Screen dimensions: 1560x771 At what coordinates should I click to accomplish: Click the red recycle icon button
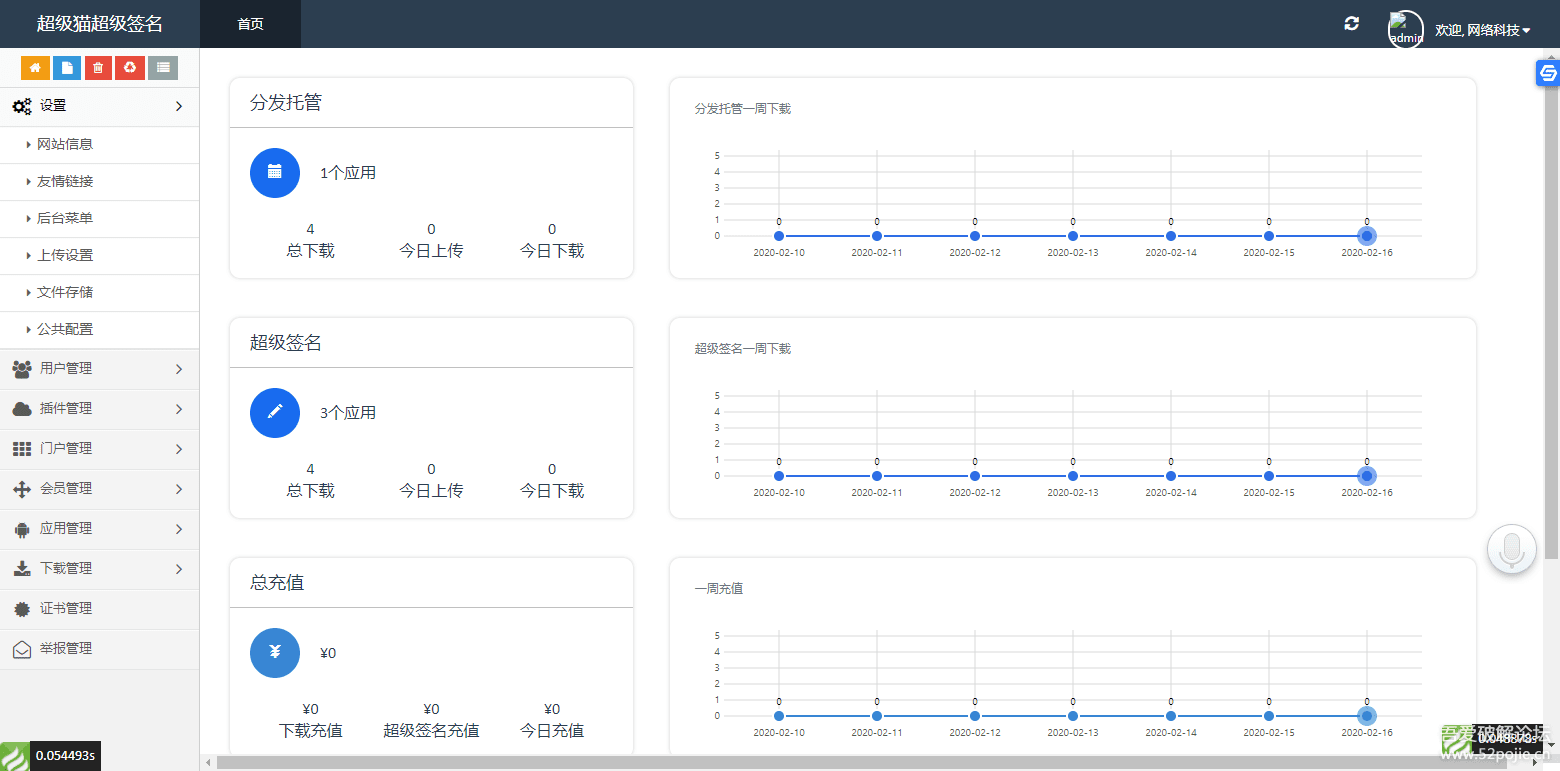click(x=130, y=68)
